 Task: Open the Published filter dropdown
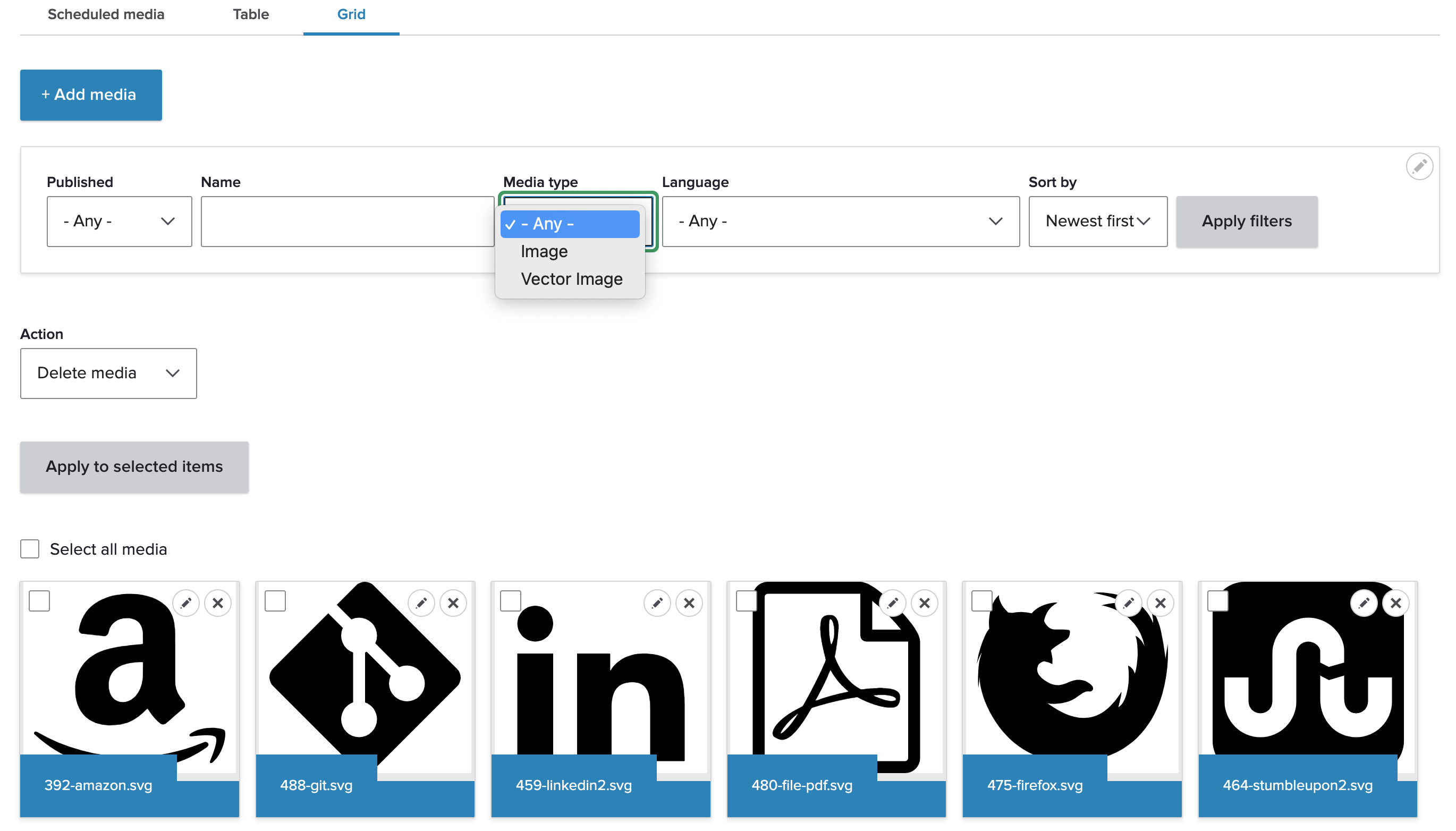118,222
